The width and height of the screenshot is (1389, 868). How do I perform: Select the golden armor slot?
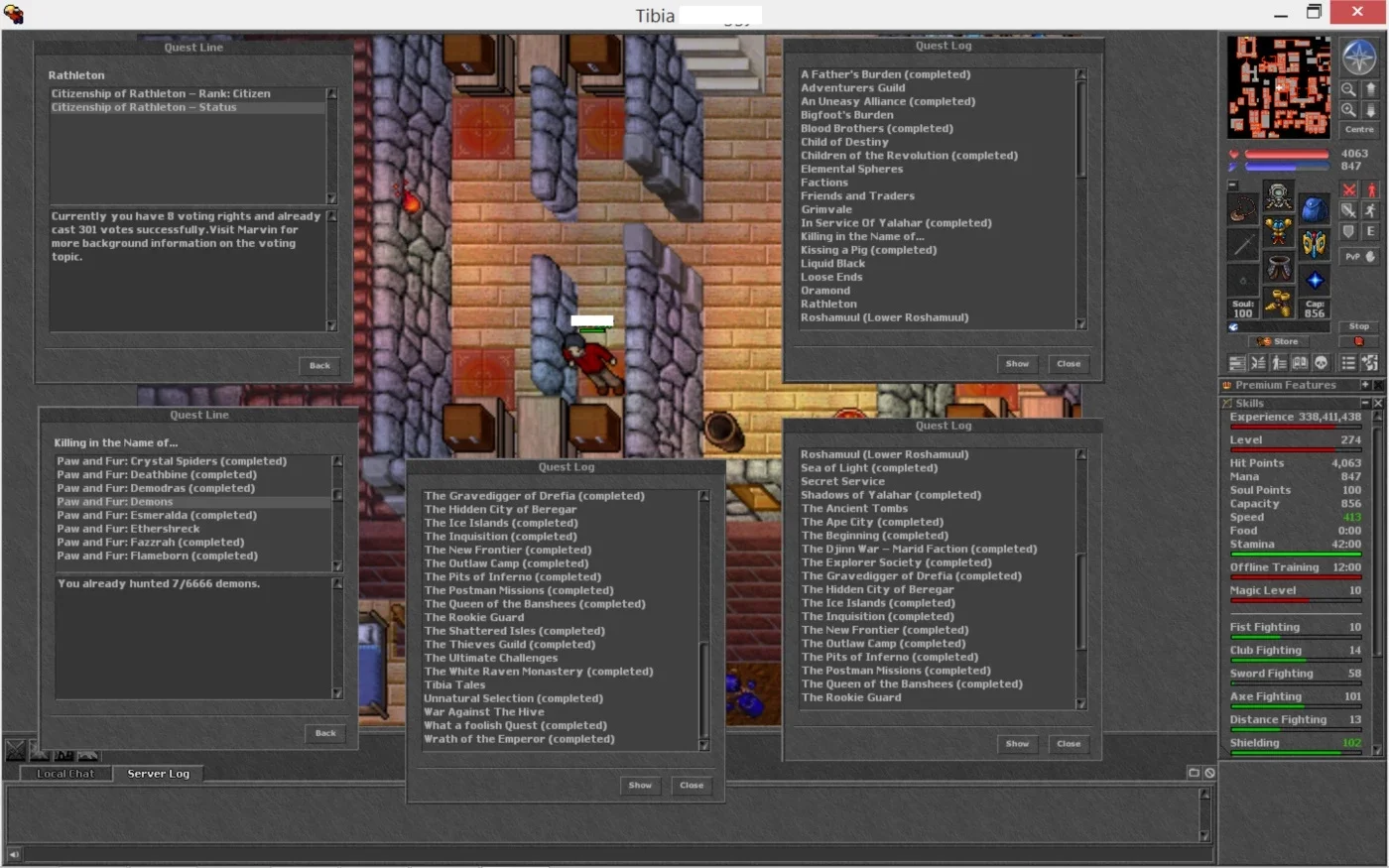(x=1279, y=230)
